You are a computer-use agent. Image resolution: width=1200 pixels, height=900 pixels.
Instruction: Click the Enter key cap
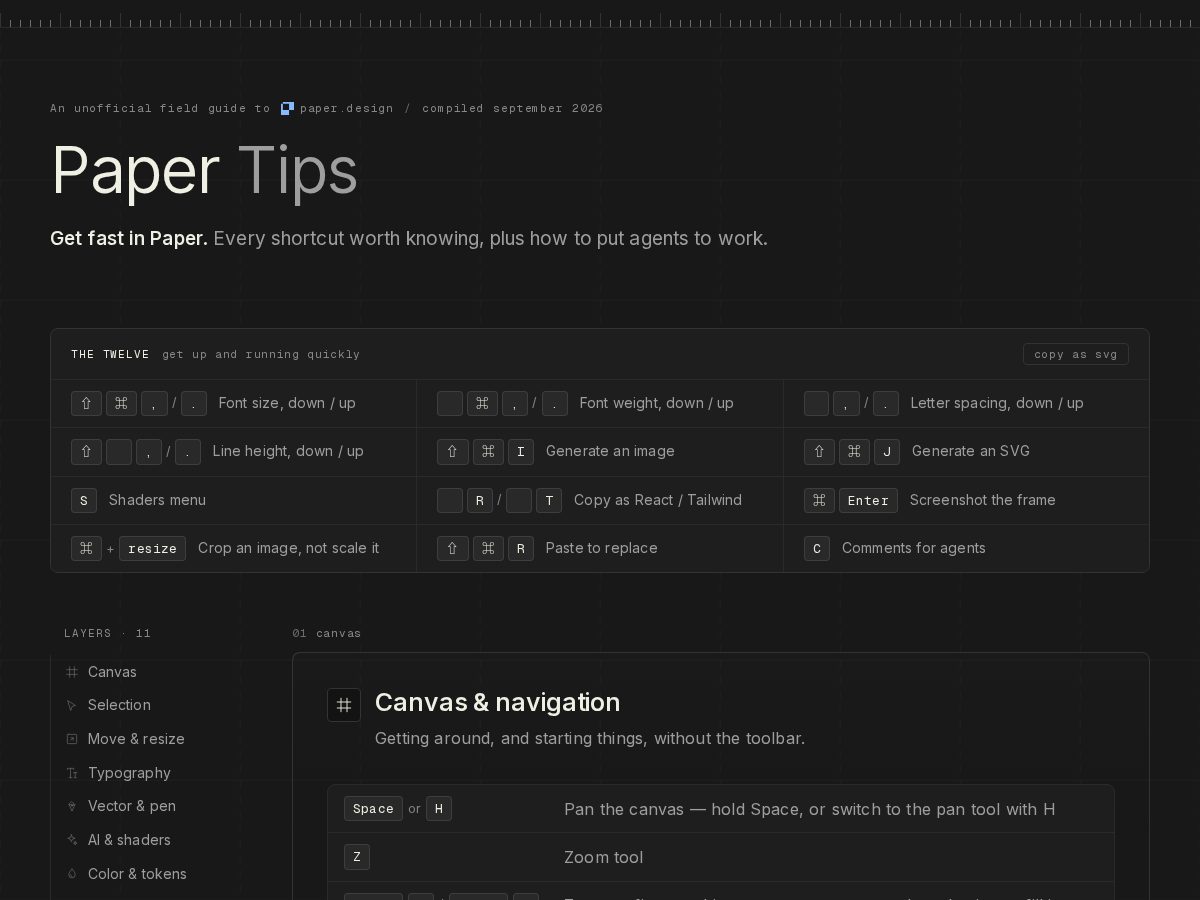click(x=868, y=500)
